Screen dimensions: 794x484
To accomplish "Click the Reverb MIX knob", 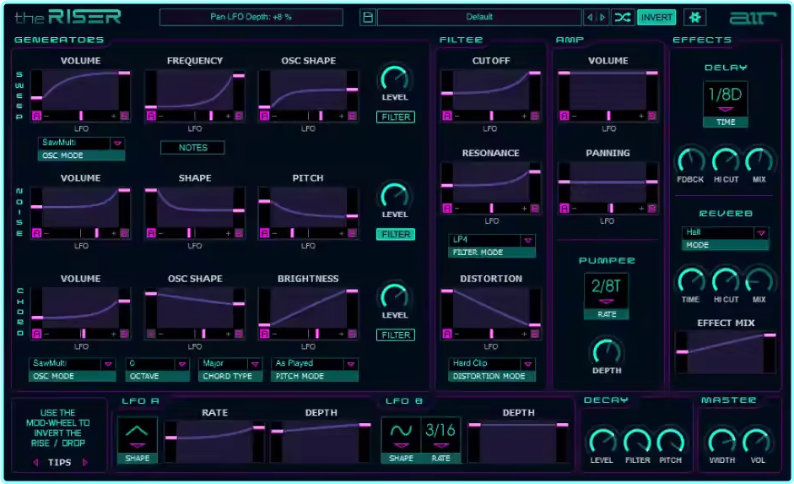I will click(759, 280).
